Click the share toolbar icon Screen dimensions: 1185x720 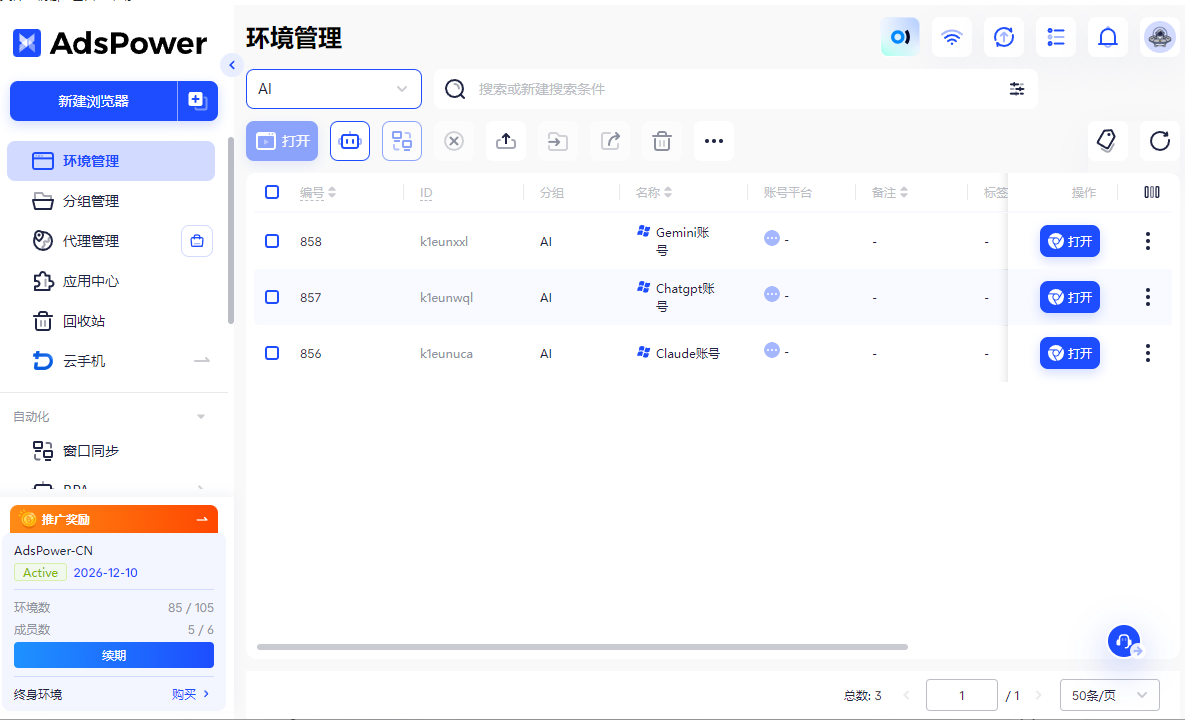[610, 141]
